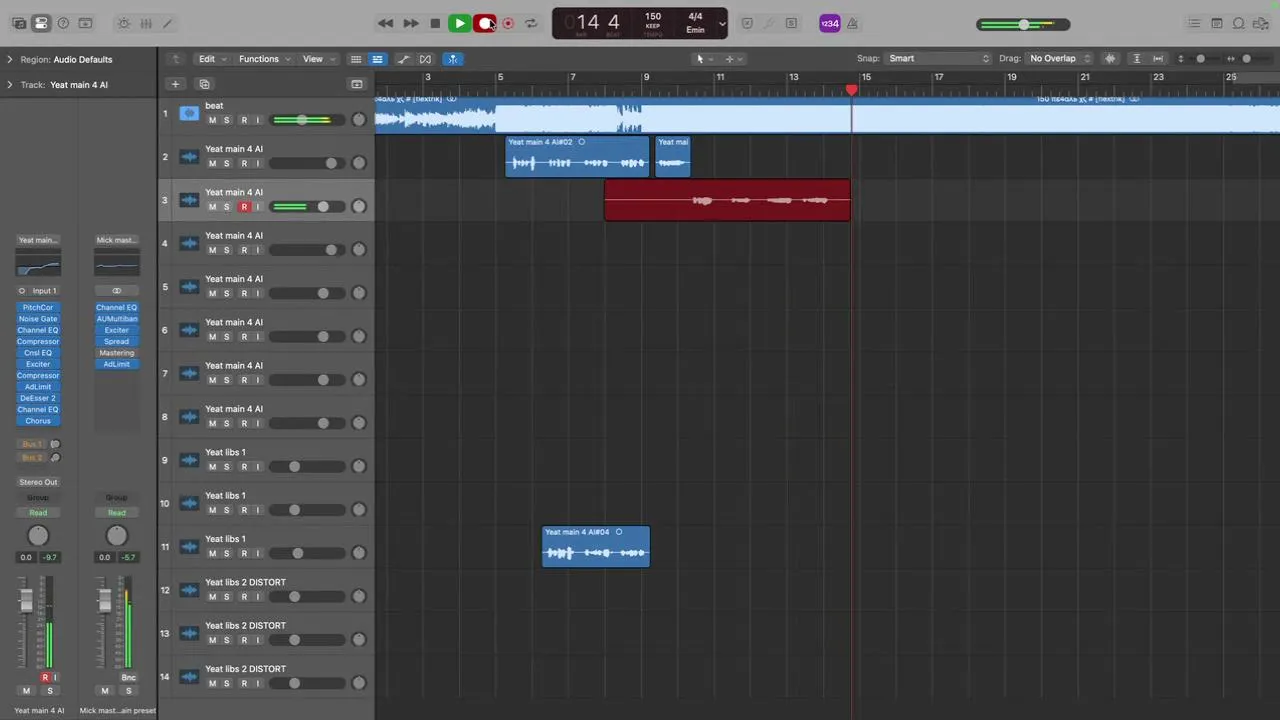
Task: Open Quick Help question mark icon
Action: [x=63, y=23]
